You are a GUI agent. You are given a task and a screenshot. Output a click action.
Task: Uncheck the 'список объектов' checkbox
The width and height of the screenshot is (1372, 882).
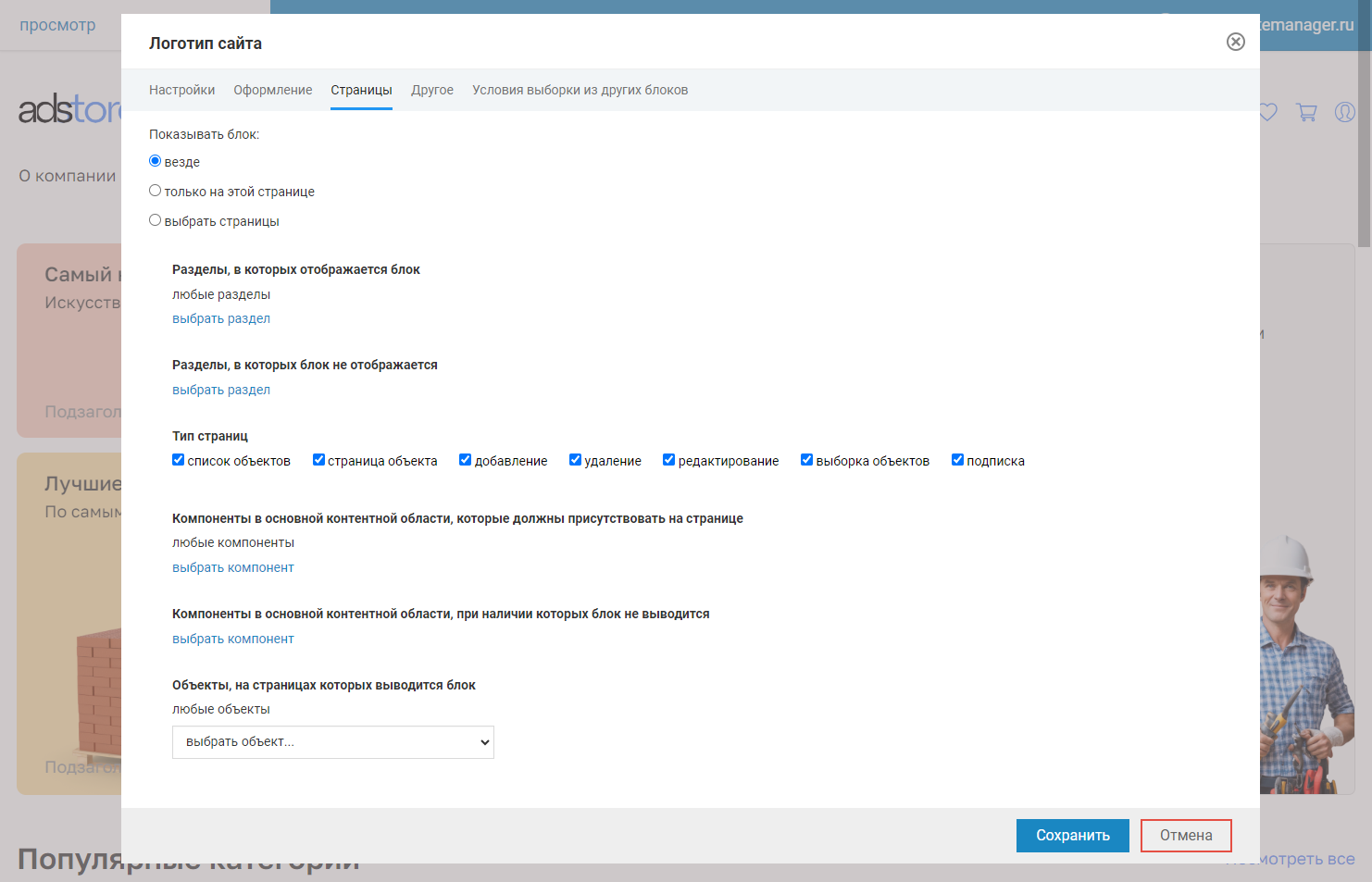(179, 460)
